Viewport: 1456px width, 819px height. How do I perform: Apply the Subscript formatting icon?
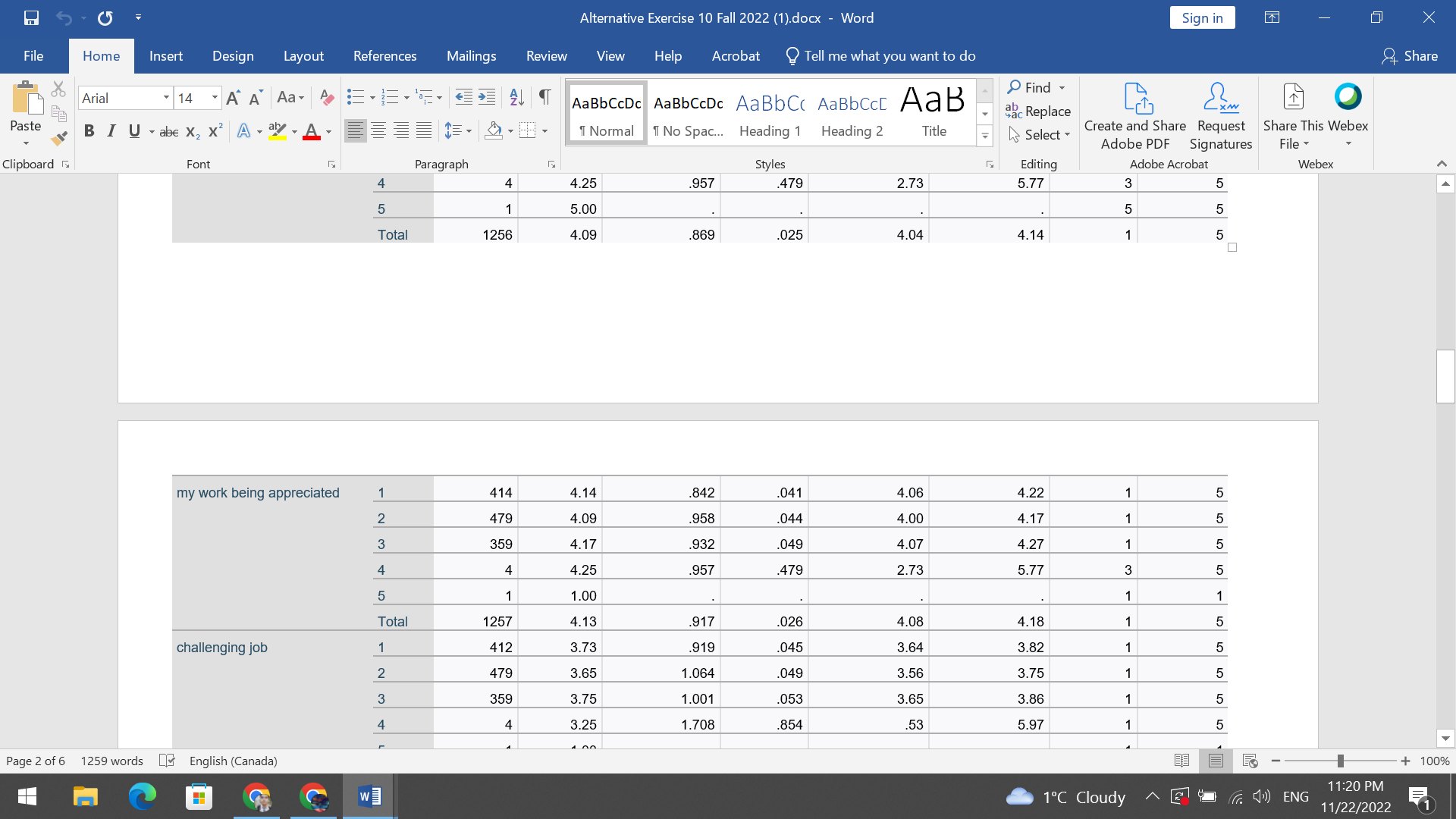click(x=193, y=131)
